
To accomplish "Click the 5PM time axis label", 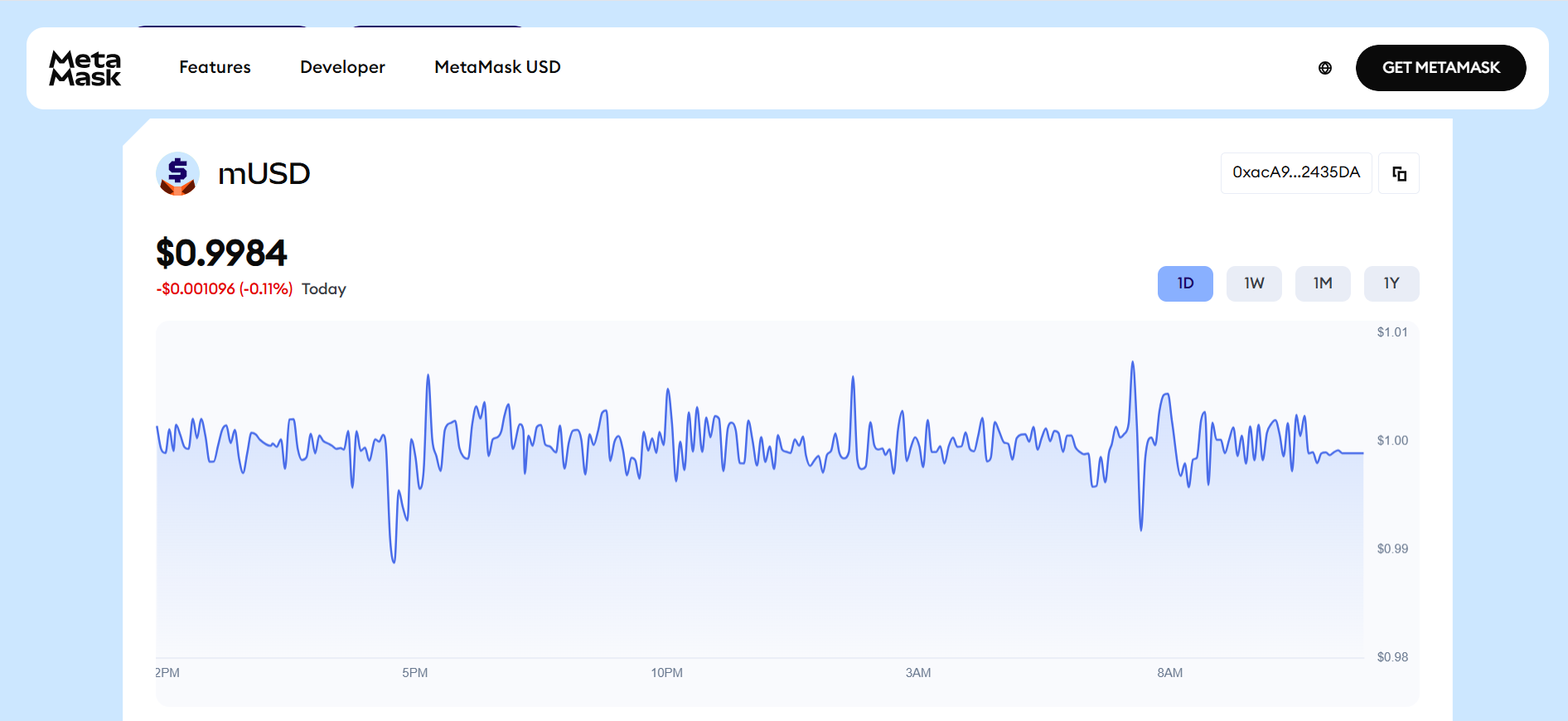I will pos(415,673).
